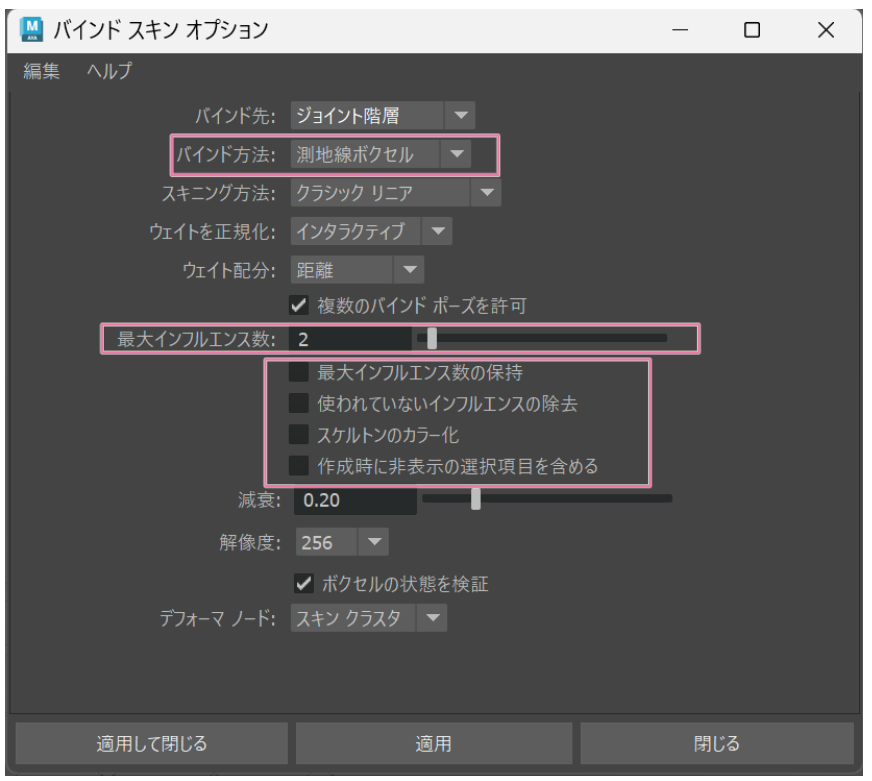The height and width of the screenshot is (781, 872).
Task: Enable スケルトンのカラー化 checkbox
Action: (x=297, y=434)
